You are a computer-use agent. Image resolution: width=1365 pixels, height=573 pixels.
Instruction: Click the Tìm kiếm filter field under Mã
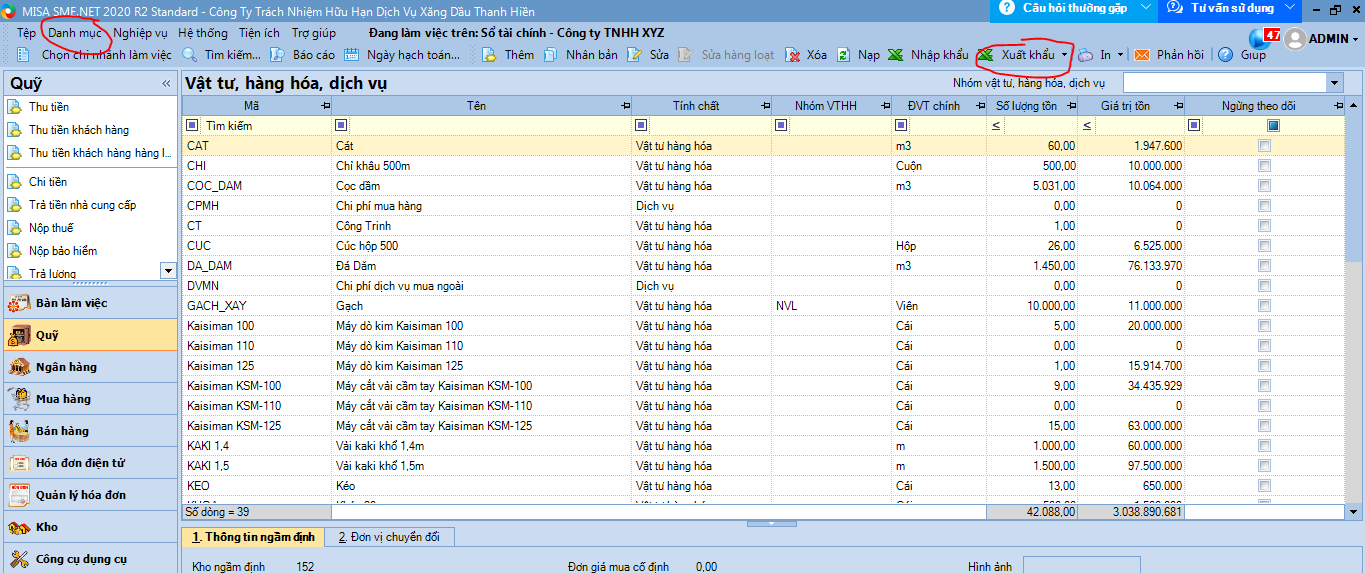266,126
